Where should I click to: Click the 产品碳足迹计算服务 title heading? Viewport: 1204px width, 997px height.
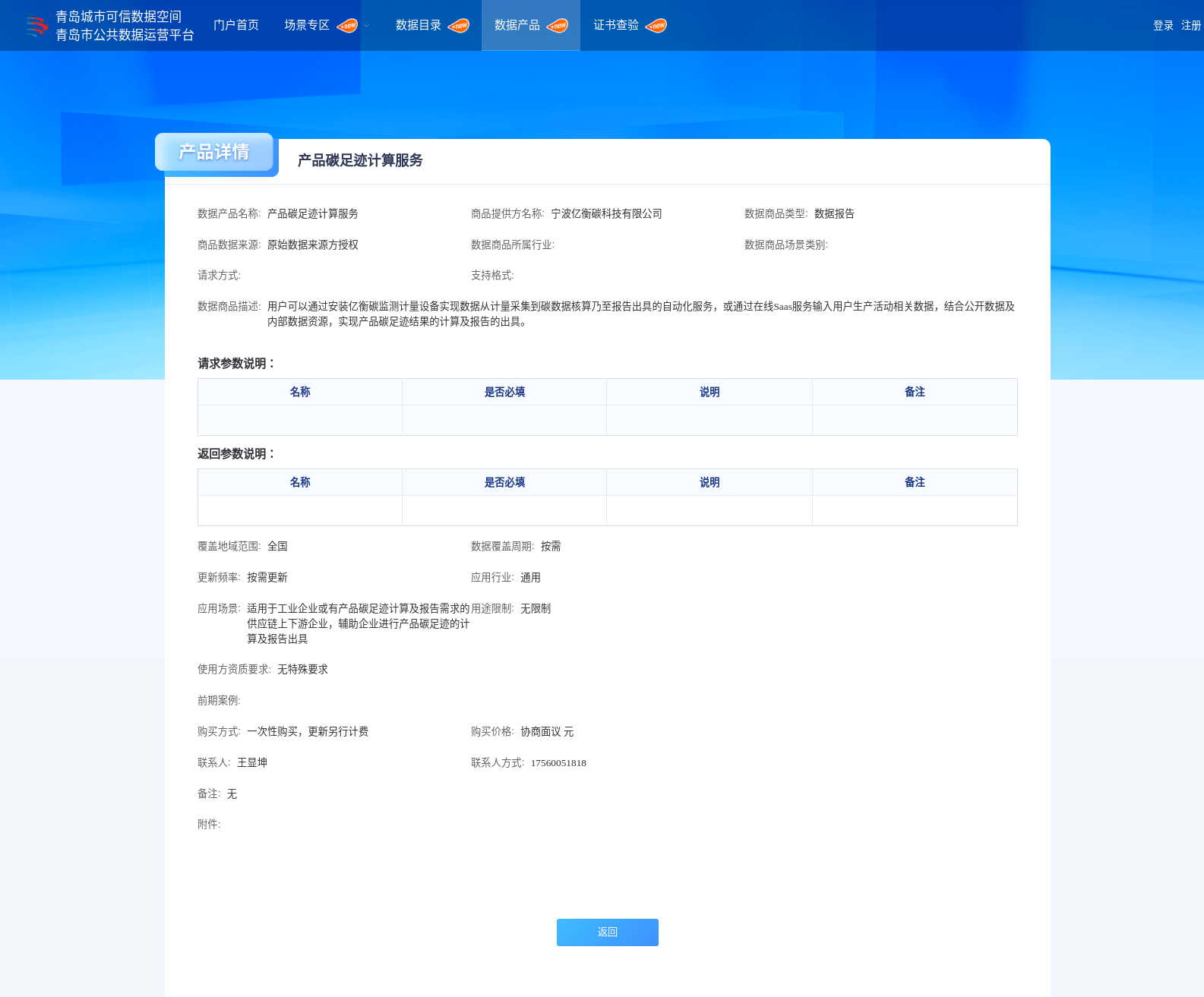[360, 160]
